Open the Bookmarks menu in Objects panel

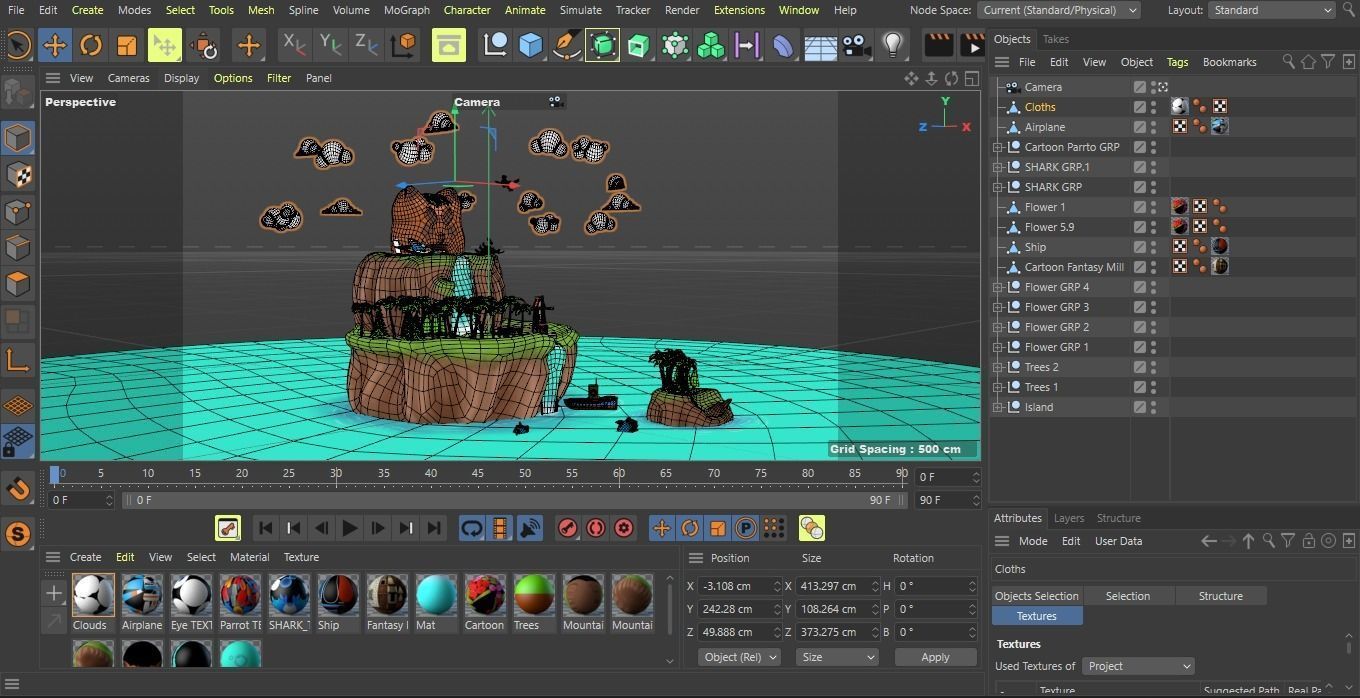1229,62
